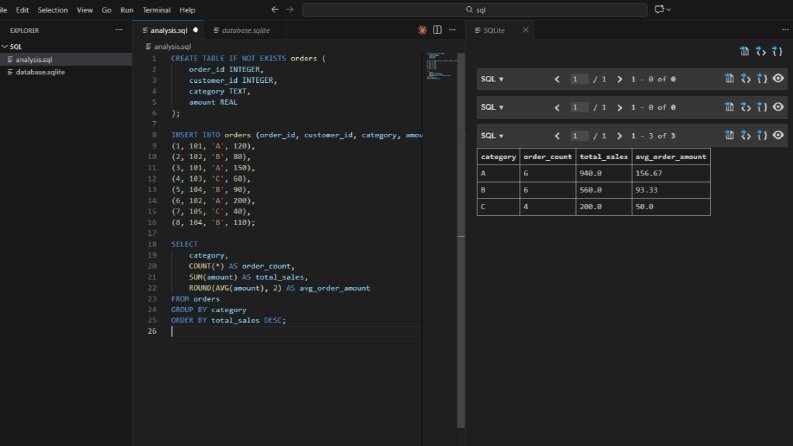
Task: Export all results as HTML in top toolbar
Action: click(x=761, y=51)
